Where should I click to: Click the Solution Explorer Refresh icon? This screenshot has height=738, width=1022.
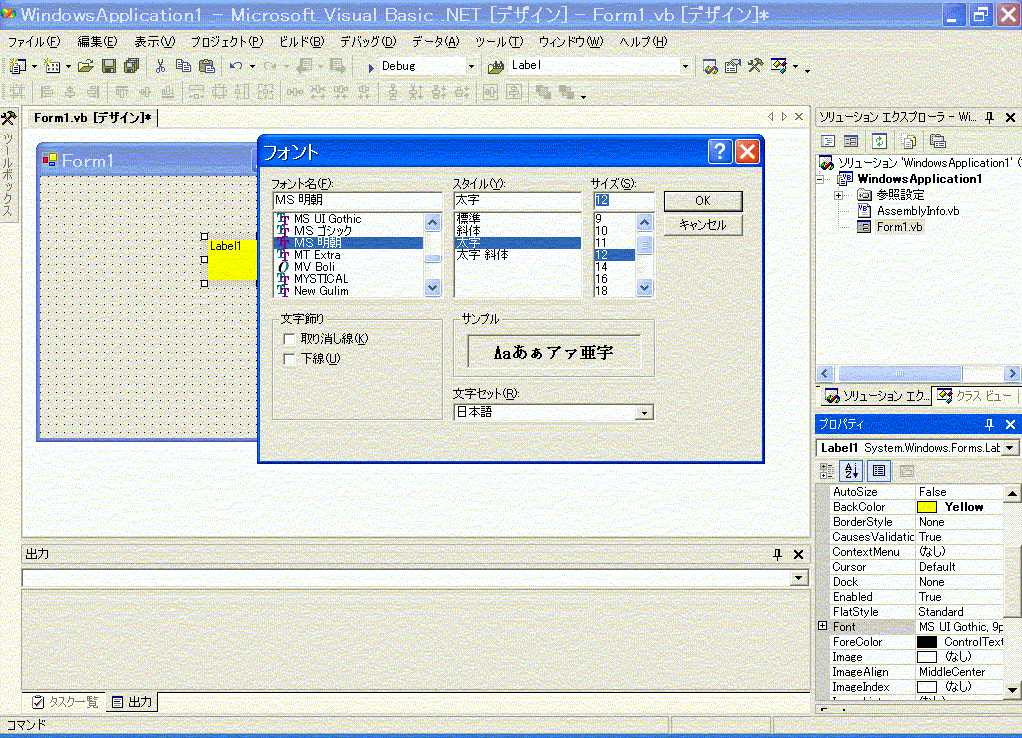pos(879,141)
